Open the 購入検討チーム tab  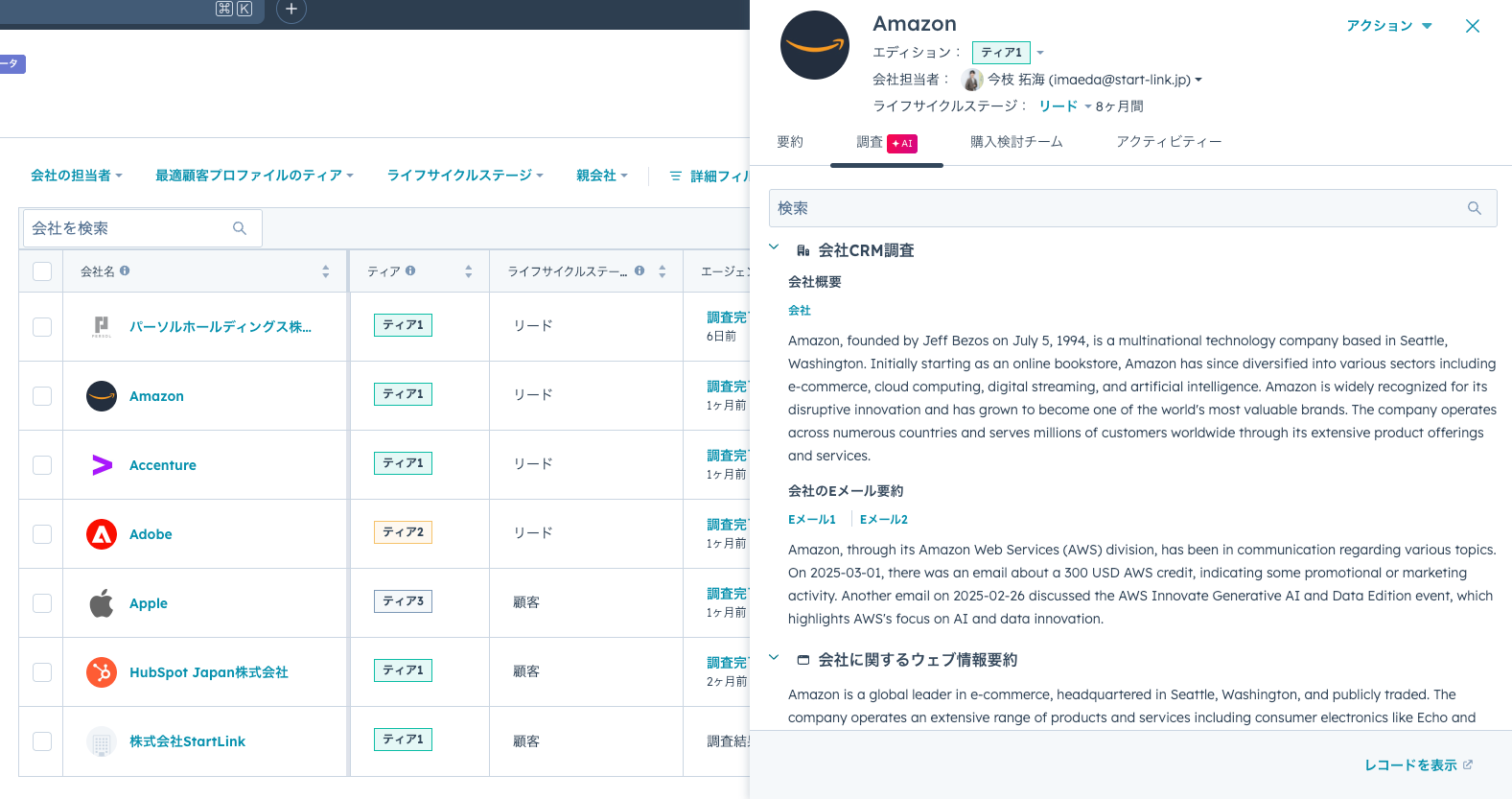1016,142
